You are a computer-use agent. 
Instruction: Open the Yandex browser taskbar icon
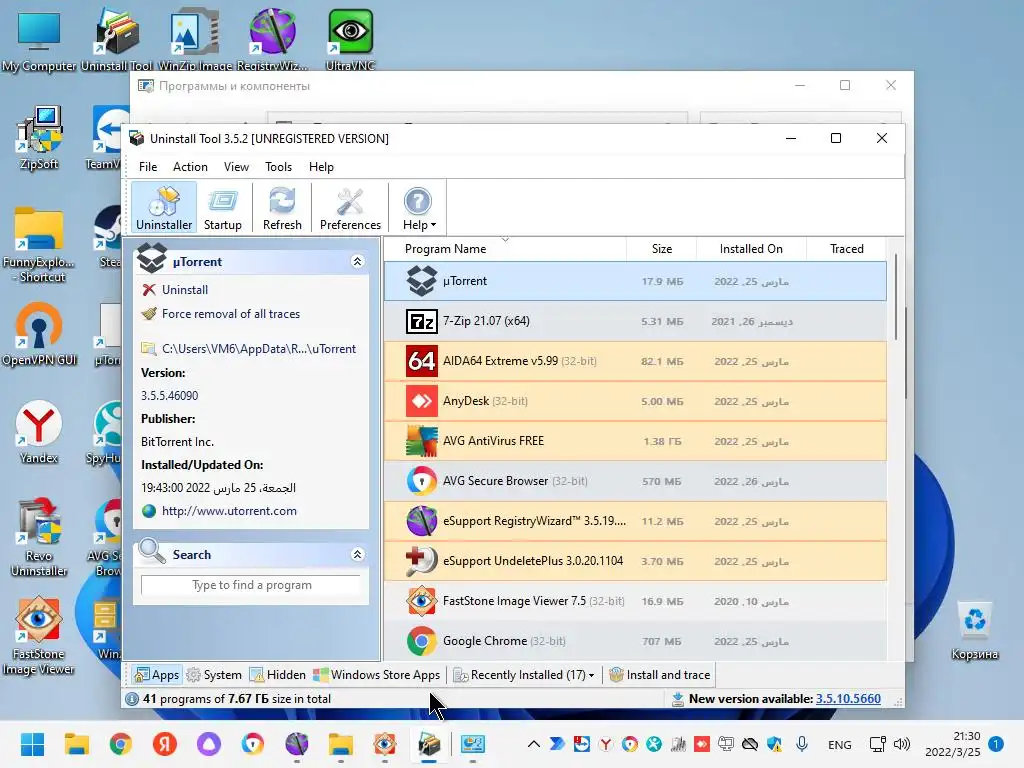click(x=165, y=744)
